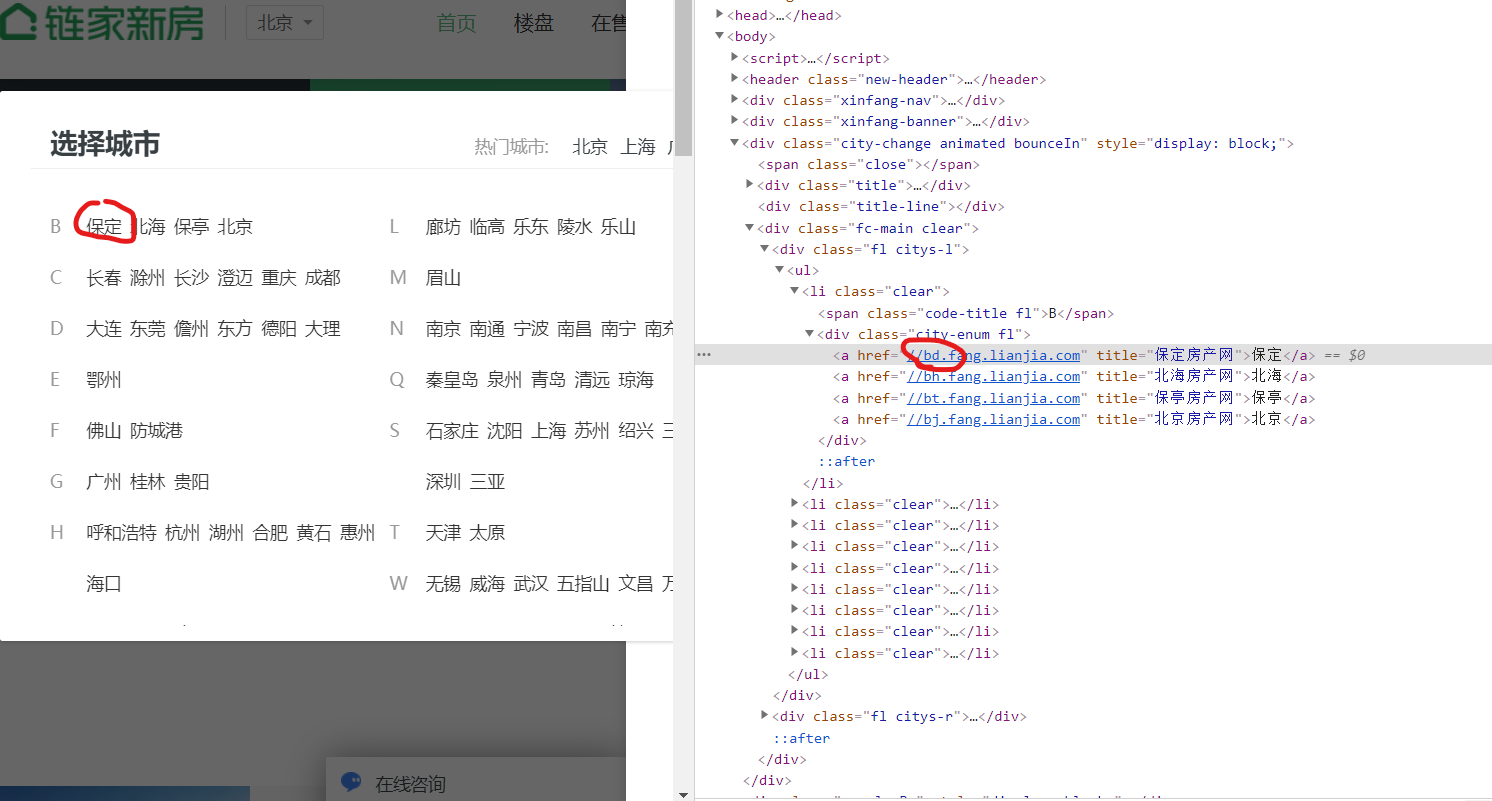Open the bh.fang.lianjia.com href link
The image size is (1492, 801).
point(994,376)
